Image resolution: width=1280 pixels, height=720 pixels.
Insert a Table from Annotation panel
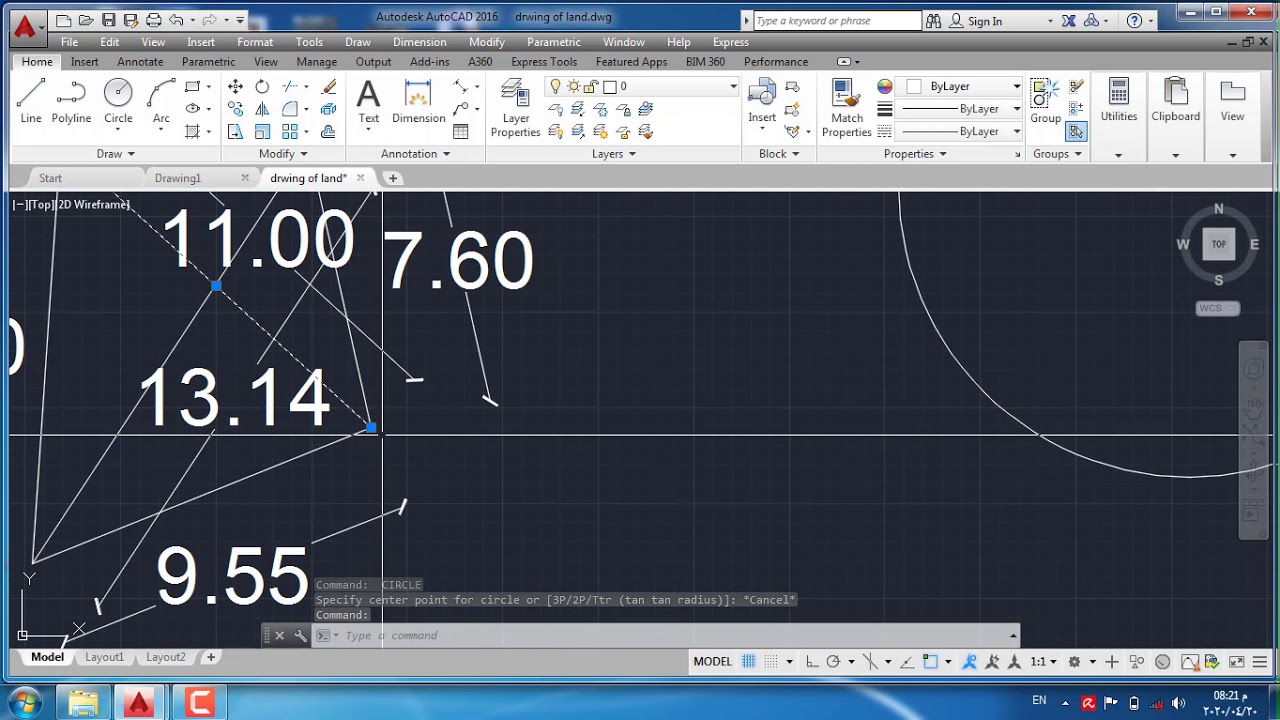461,131
